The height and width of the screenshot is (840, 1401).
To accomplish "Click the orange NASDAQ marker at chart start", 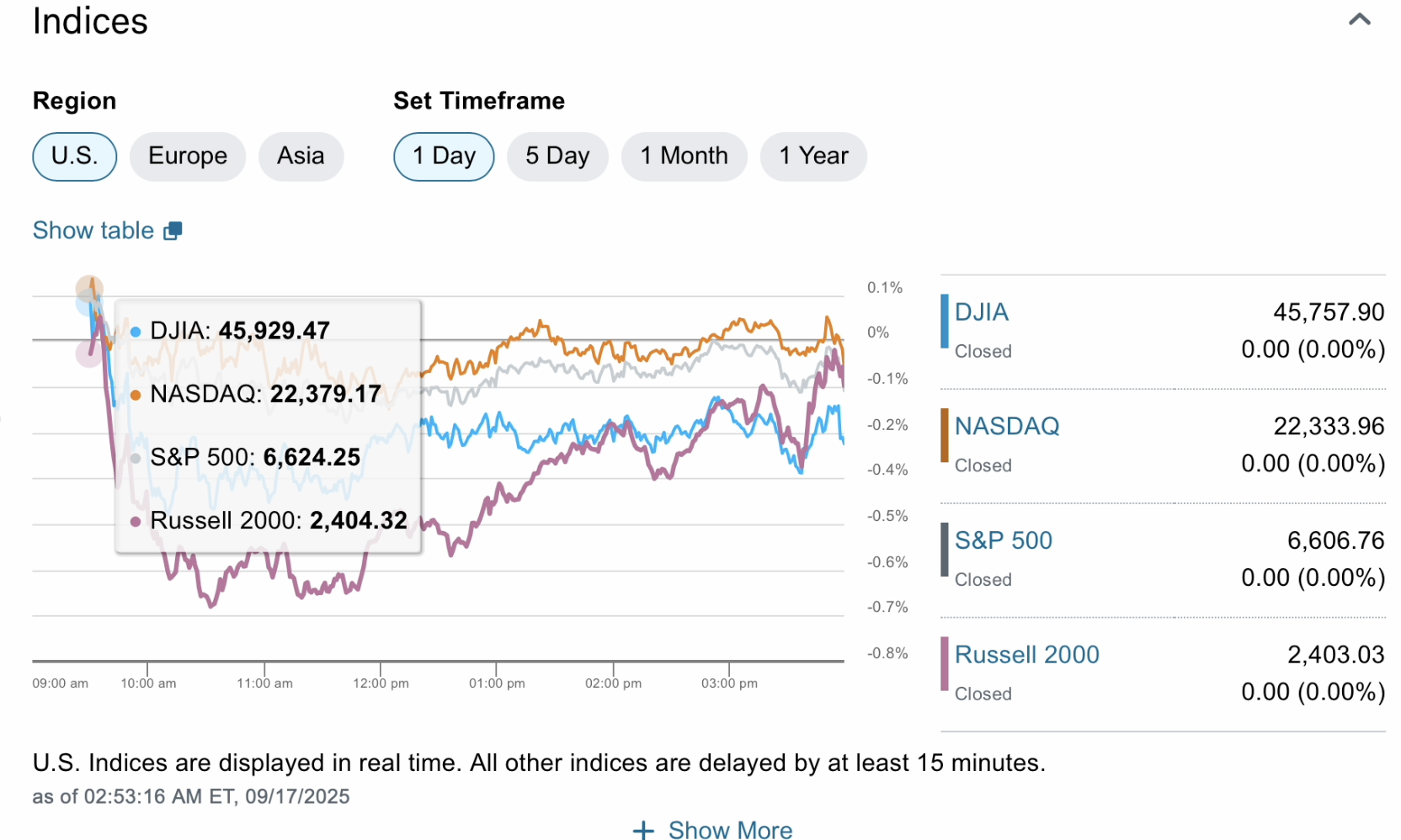I will coord(89,289).
